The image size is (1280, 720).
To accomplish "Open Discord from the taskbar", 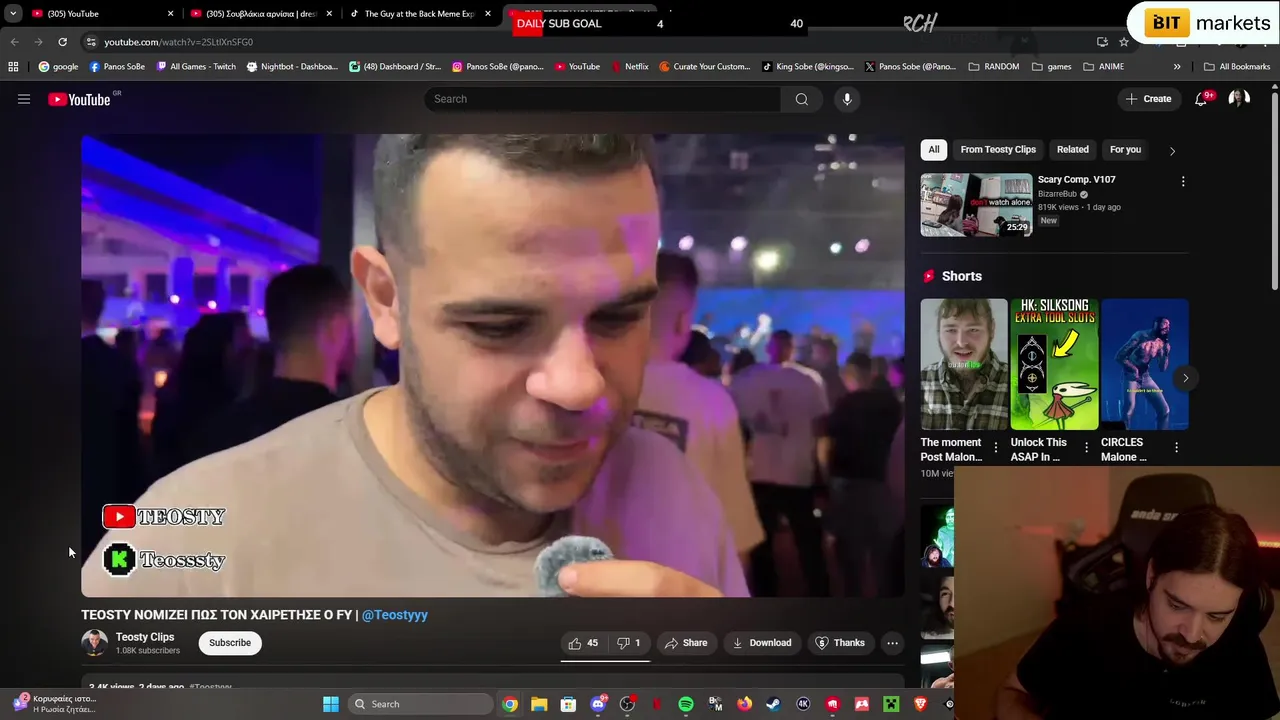I will (598, 704).
